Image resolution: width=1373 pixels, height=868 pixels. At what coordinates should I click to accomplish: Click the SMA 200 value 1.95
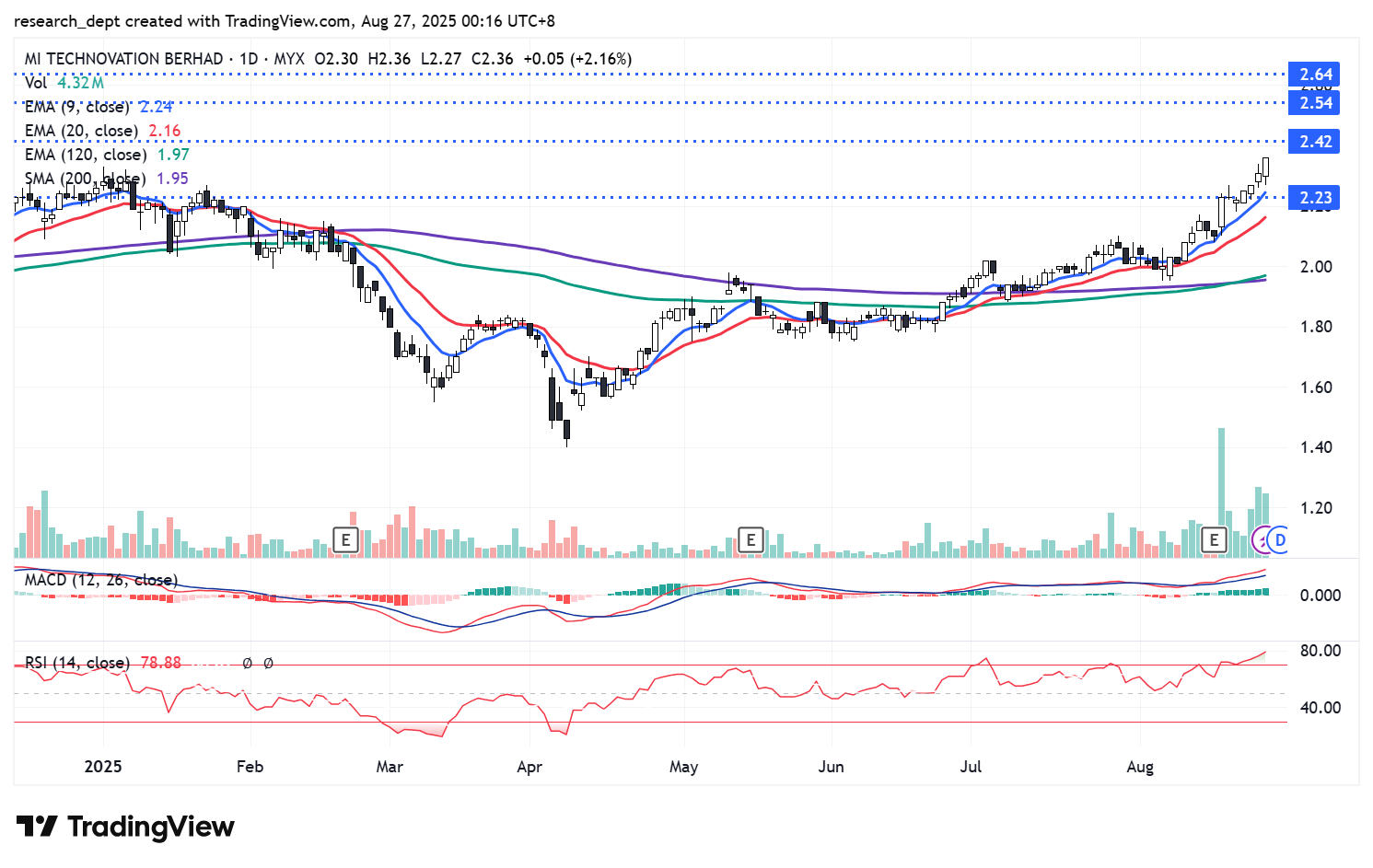coord(173,179)
